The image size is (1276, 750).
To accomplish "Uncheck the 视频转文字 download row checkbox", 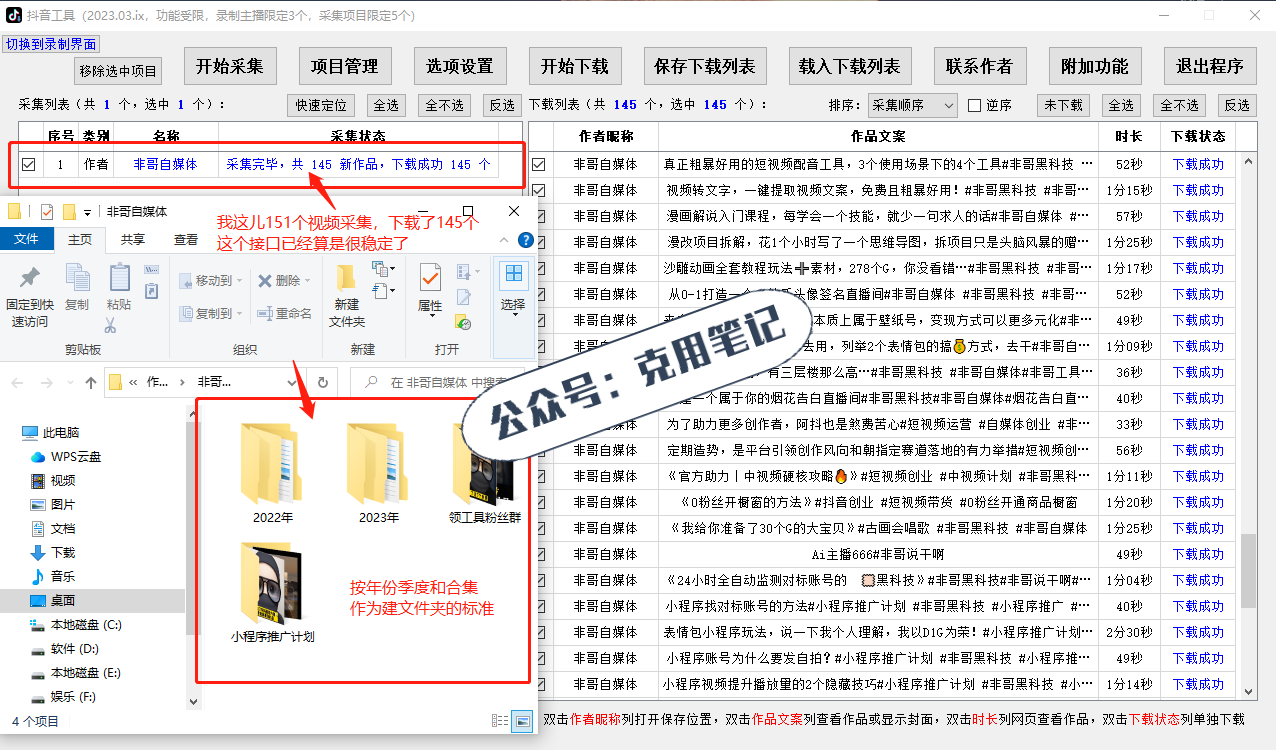I will [x=539, y=190].
